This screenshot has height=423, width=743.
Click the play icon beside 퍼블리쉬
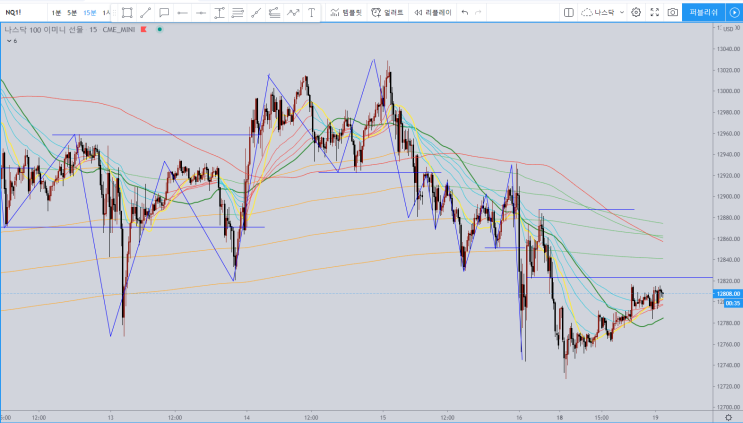pos(734,13)
